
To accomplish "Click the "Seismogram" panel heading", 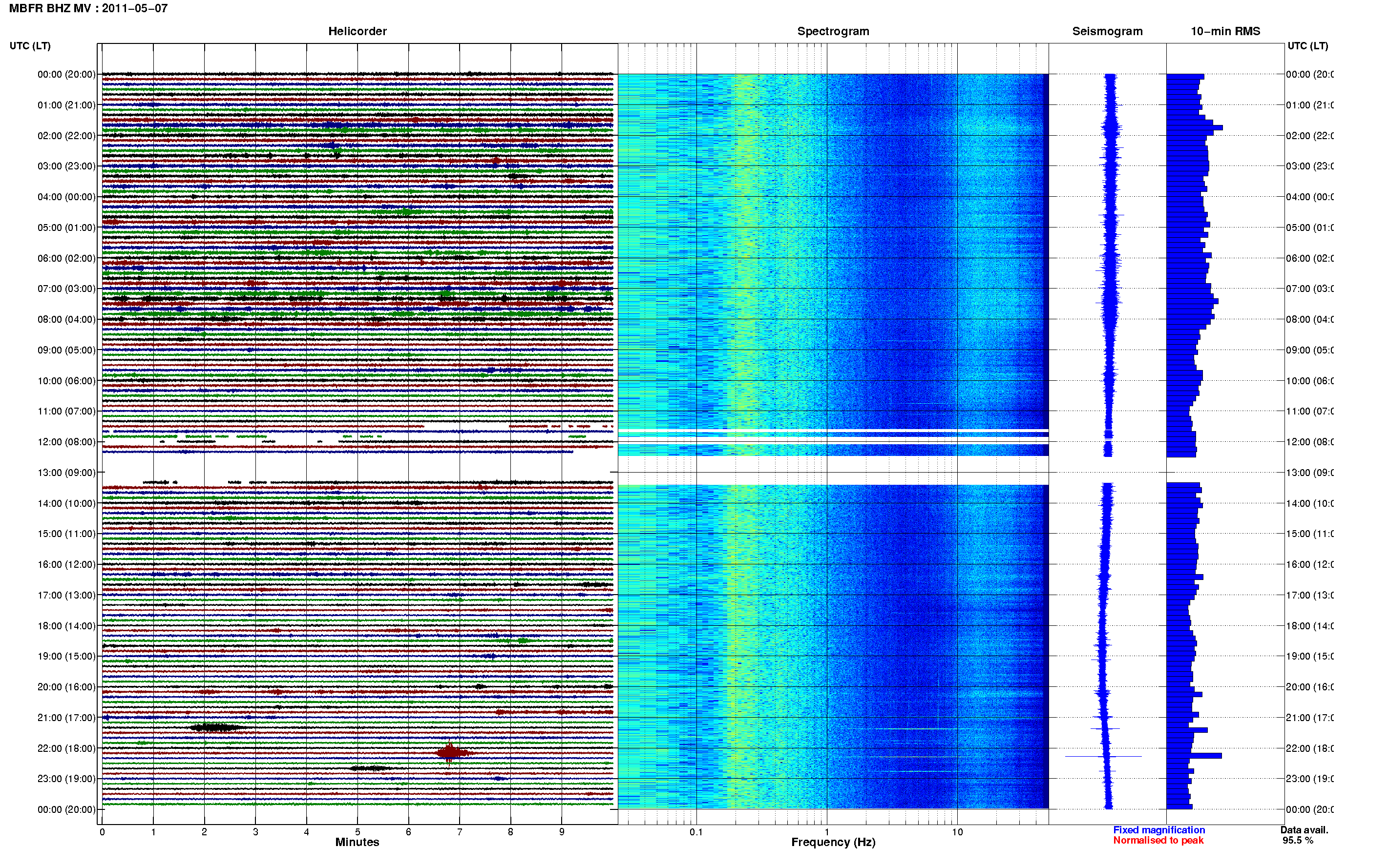I will [x=1107, y=32].
